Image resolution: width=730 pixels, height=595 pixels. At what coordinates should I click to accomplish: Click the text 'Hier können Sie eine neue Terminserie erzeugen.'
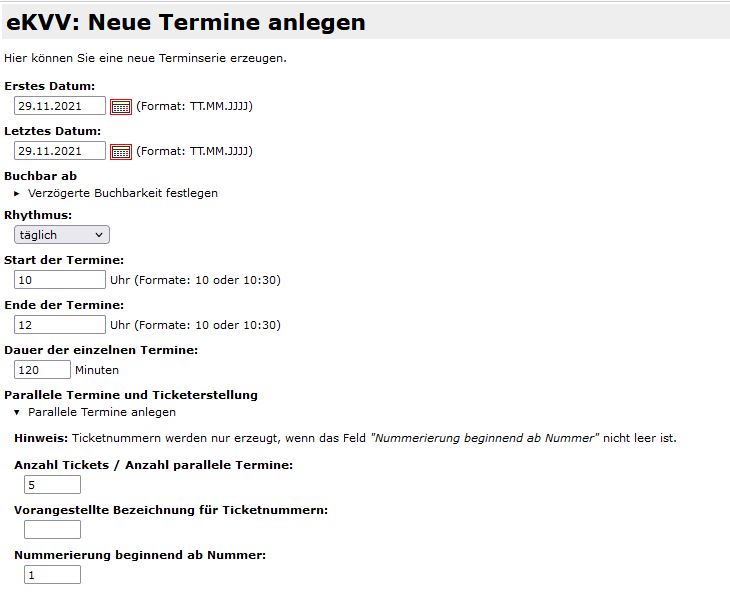click(x=145, y=58)
